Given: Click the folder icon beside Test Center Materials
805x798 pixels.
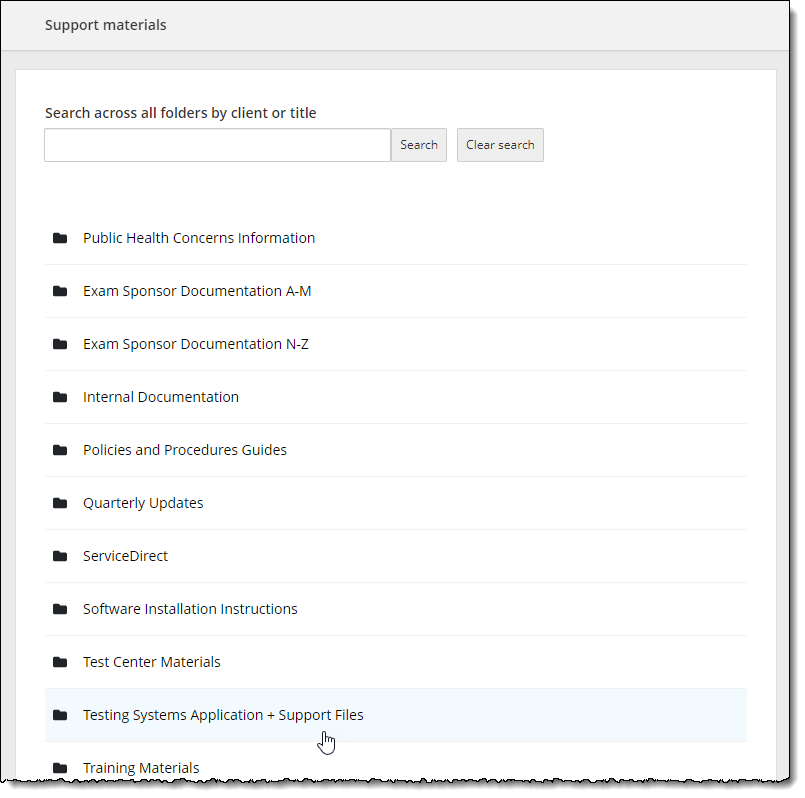Looking at the screenshot, I should pyautogui.click(x=61, y=661).
